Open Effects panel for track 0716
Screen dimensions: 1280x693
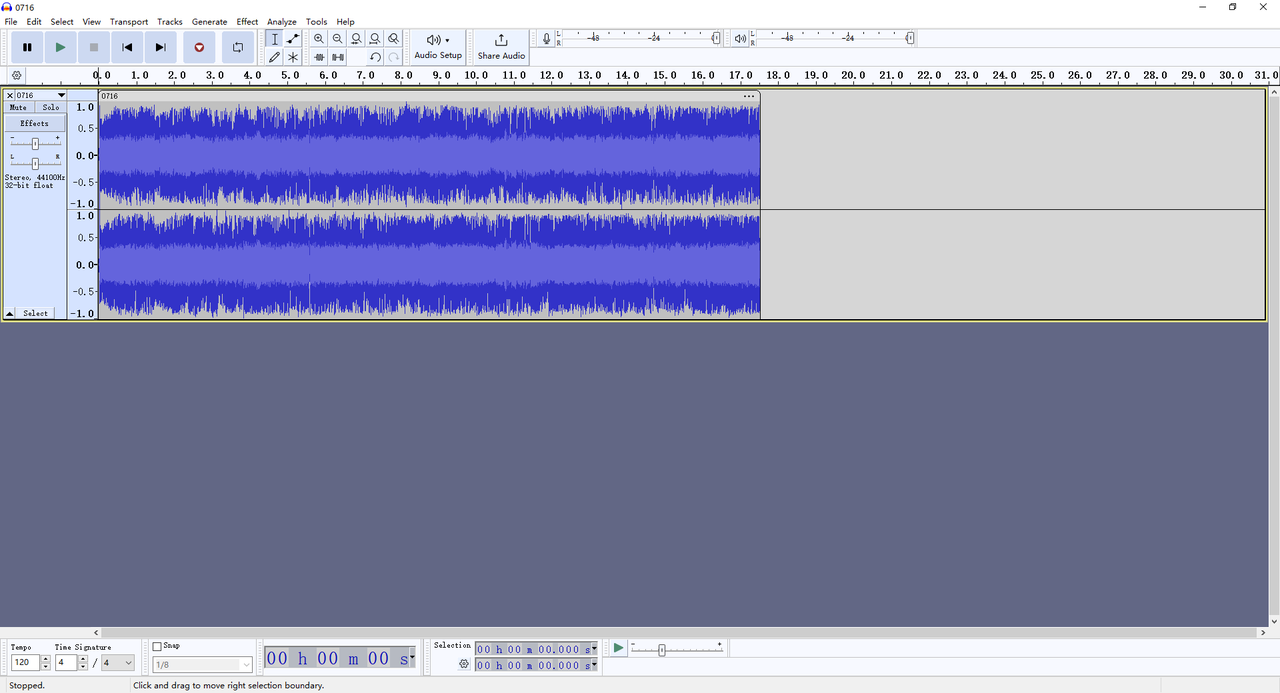35,123
